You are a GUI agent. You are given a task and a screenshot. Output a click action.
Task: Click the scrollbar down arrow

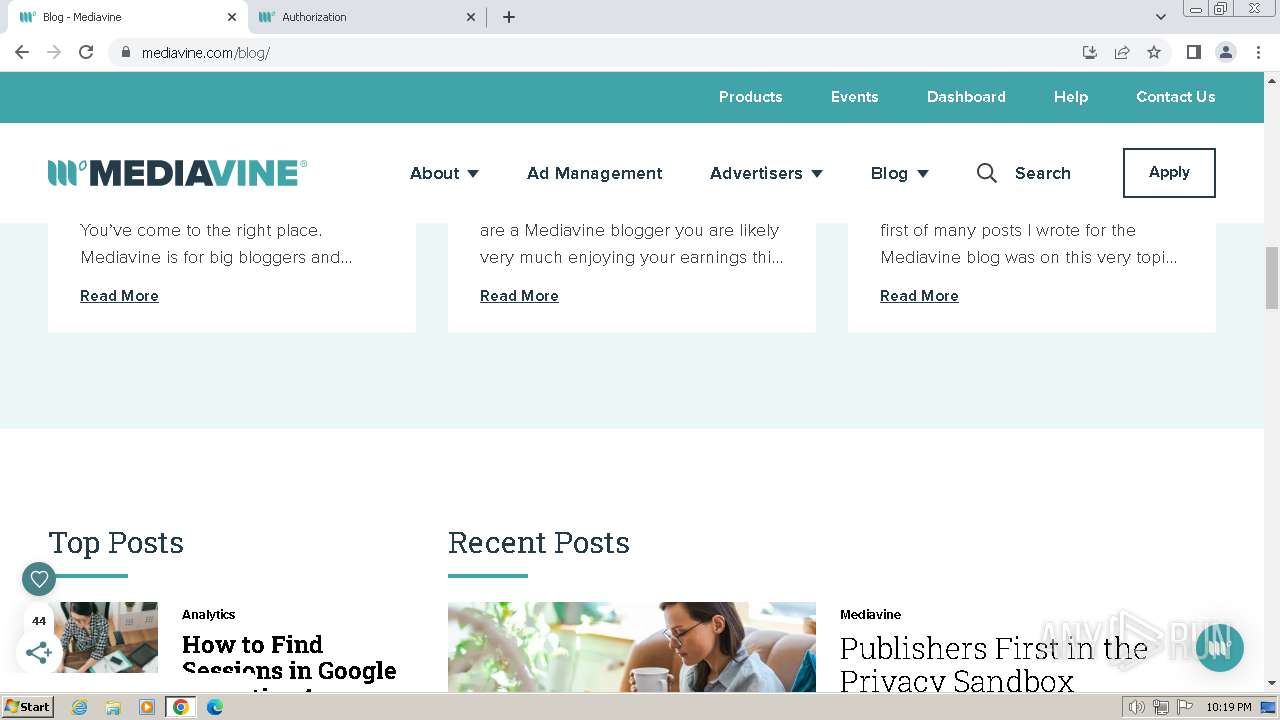[x=1272, y=683]
